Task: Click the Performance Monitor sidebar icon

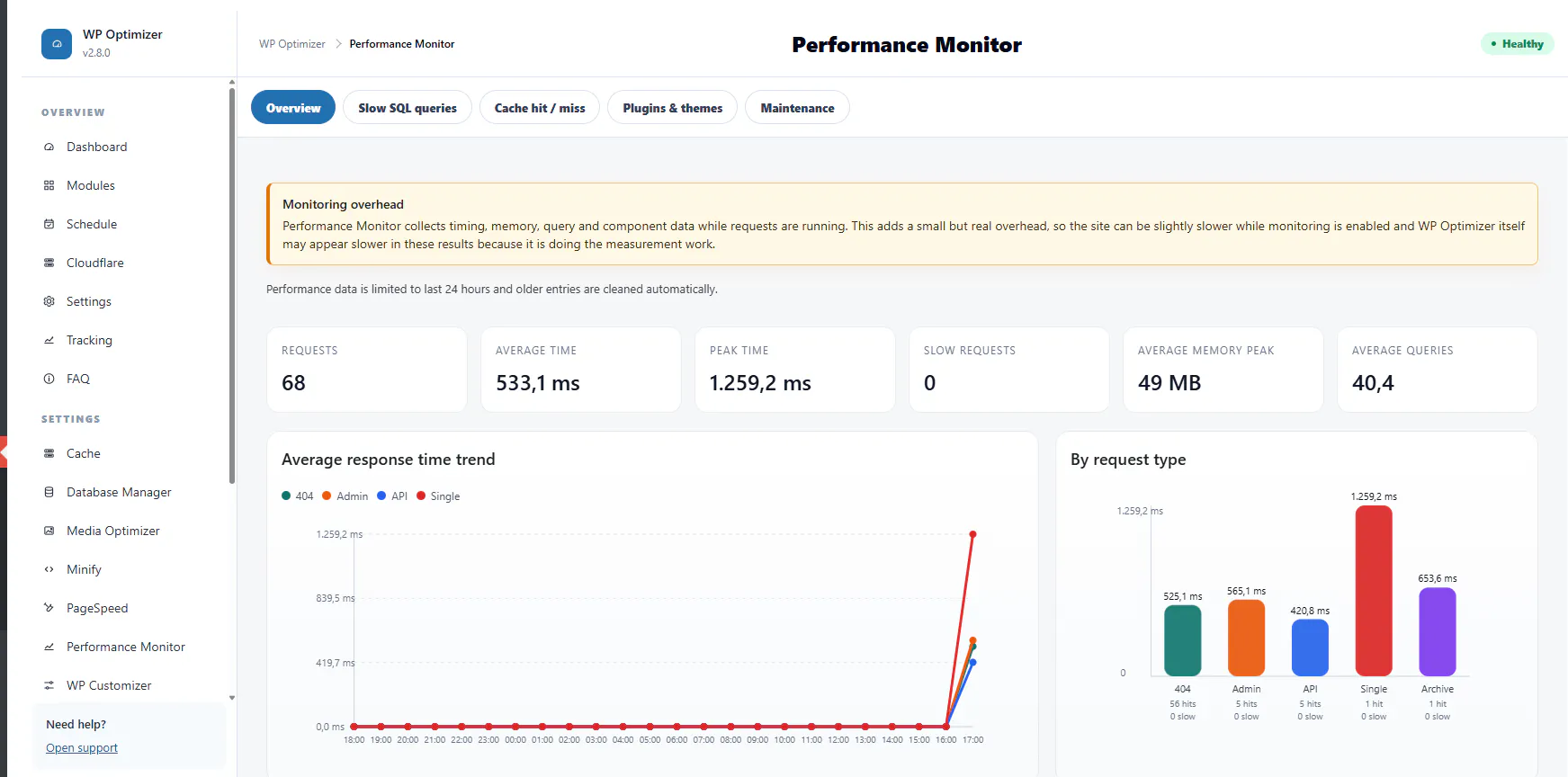Action: point(49,647)
